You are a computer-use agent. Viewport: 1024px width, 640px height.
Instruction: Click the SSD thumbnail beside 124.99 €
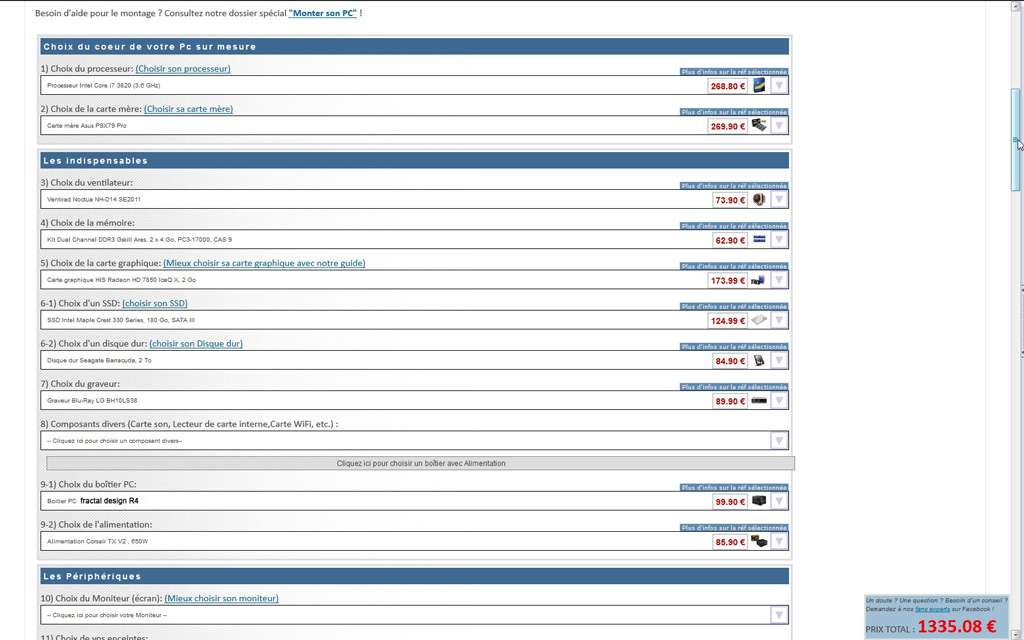(x=759, y=320)
